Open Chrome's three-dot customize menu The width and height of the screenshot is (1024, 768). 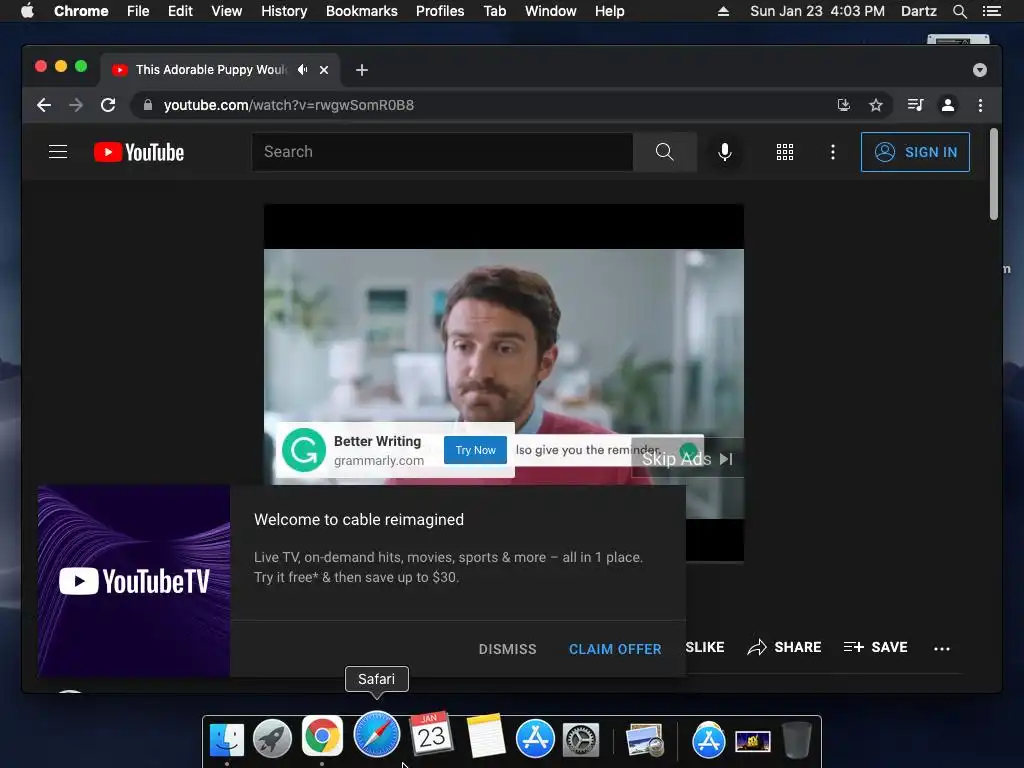[x=980, y=105]
